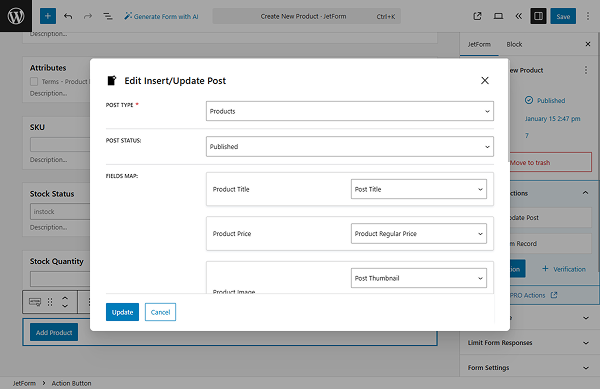Screen dimensions: 600x389
Task: Generate Form with AI
Action: pyautogui.click(x=161, y=16)
